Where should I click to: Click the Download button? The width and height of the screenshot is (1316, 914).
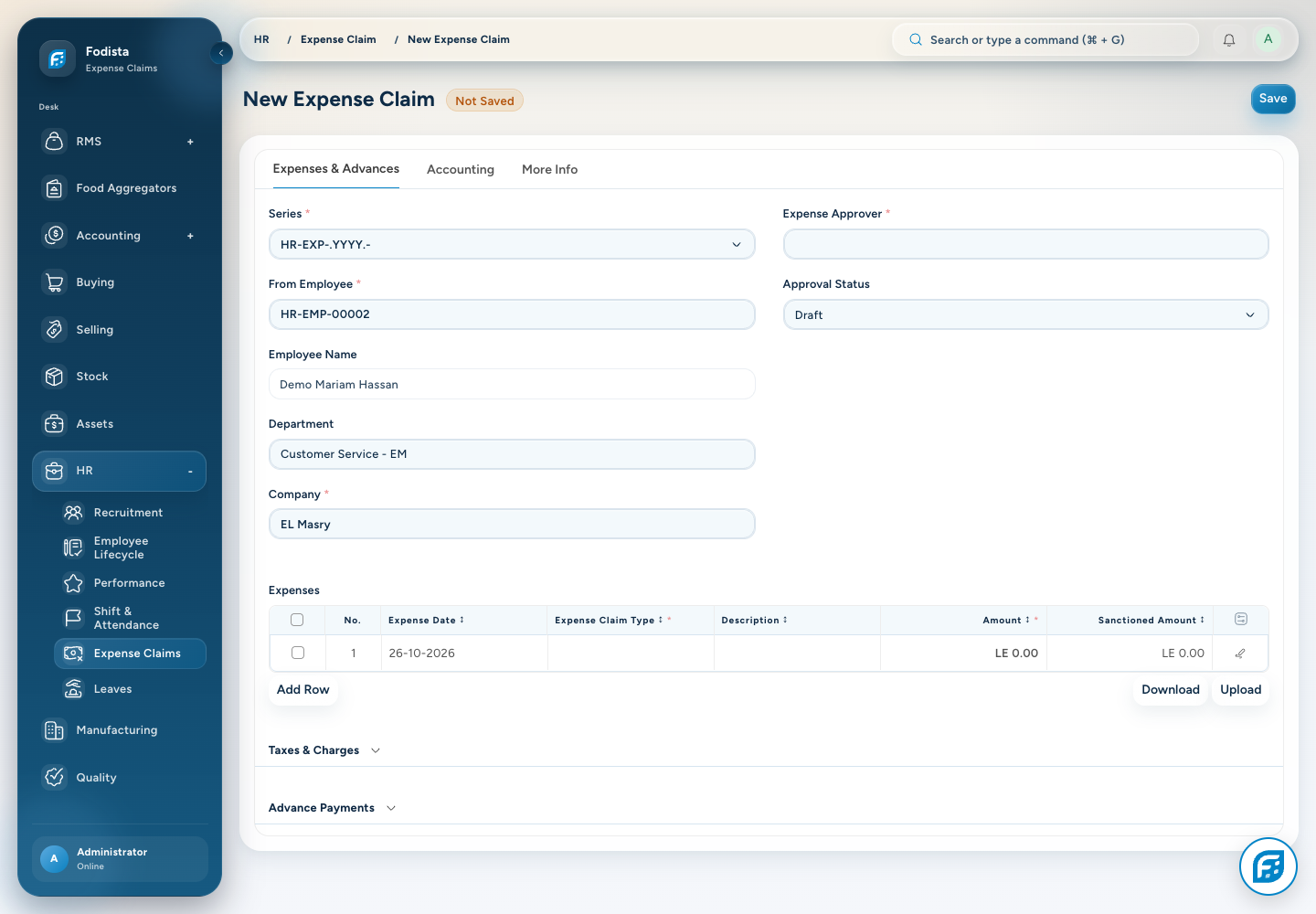1171,690
